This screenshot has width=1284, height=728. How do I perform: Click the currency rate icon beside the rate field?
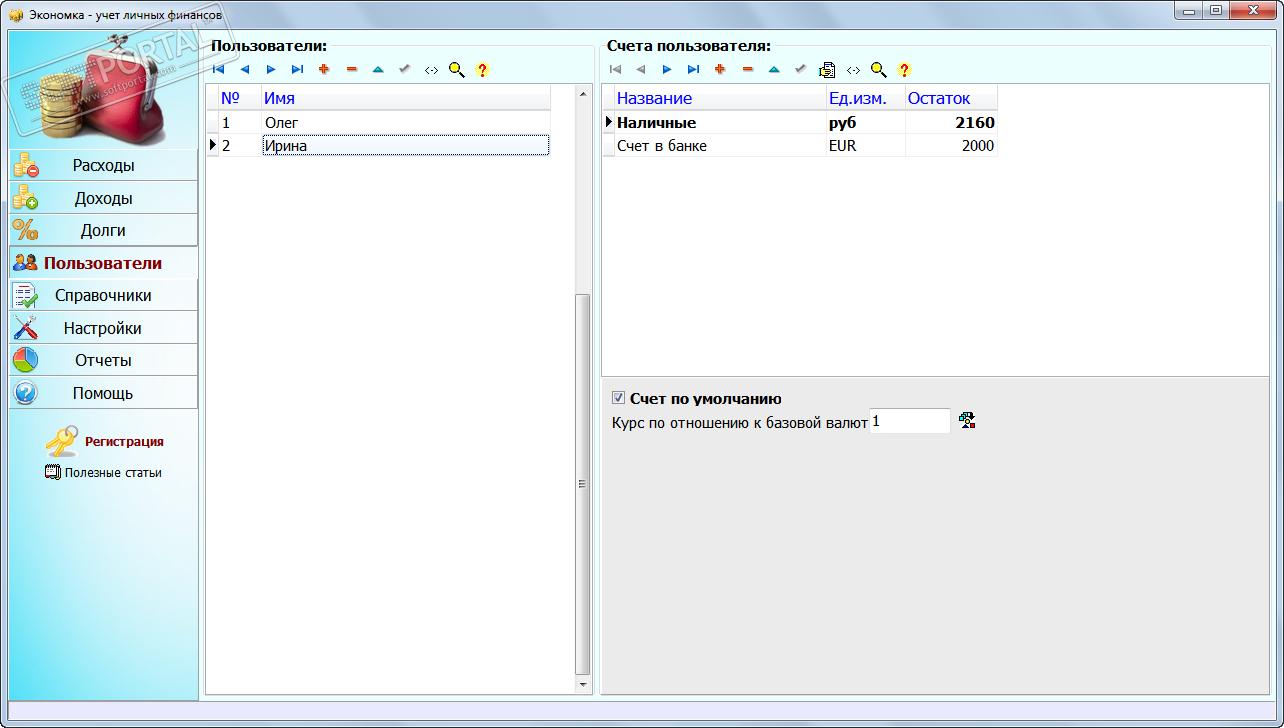(967, 421)
